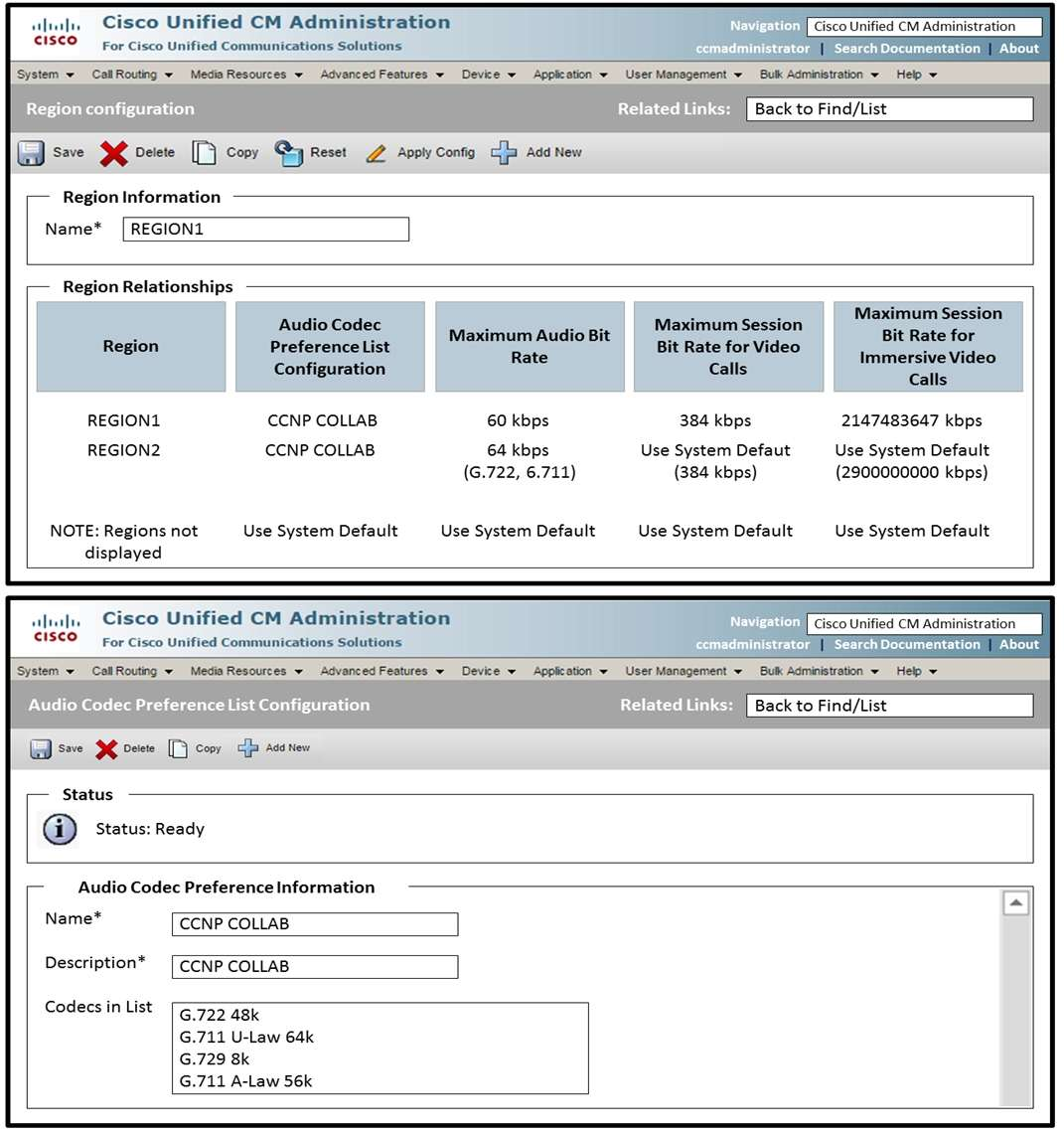Open Related Links dropdown on Region configuration page

[x=889, y=109]
